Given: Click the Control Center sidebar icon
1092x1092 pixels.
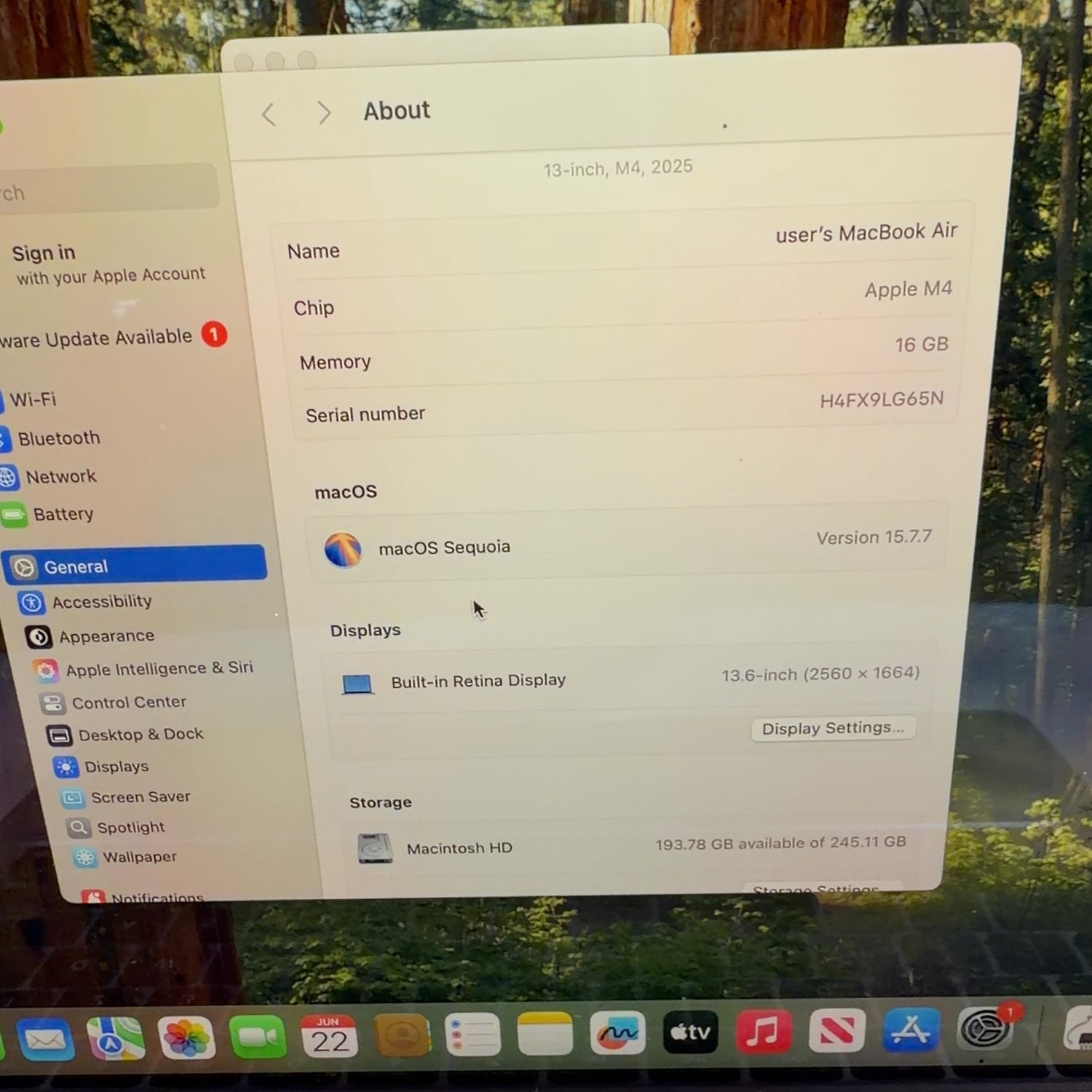Looking at the screenshot, I should [52, 703].
